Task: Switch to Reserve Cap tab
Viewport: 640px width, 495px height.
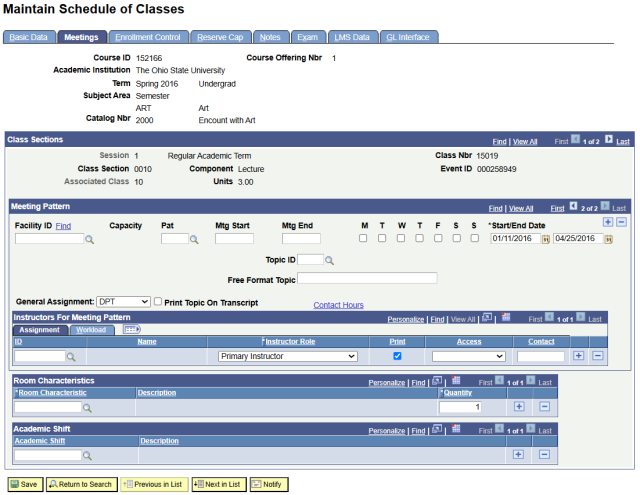Action: pyautogui.click(x=220, y=37)
